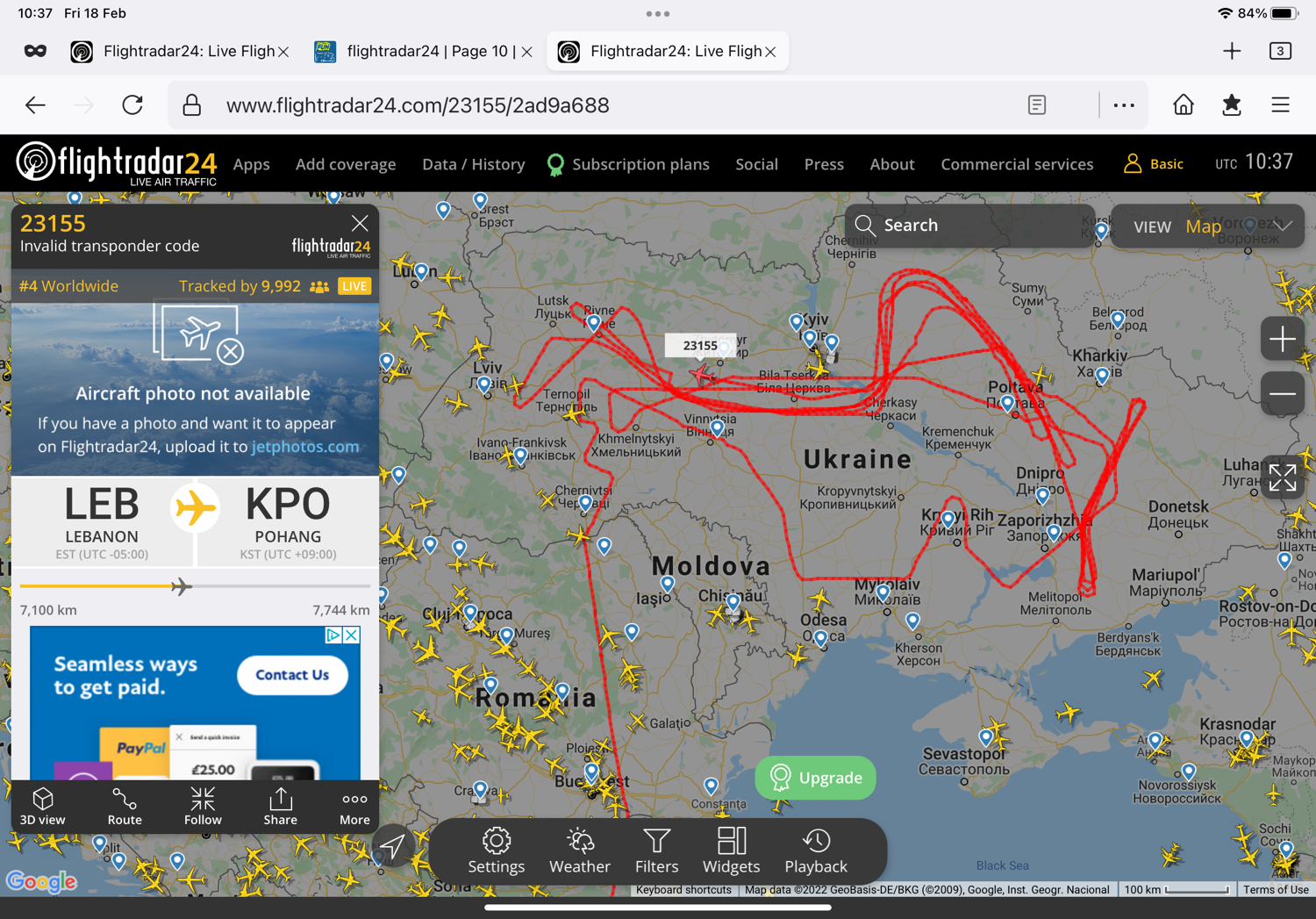The image size is (1316, 919).
Task: Select the KPO Pohang destination airport
Action: (x=288, y=521)
